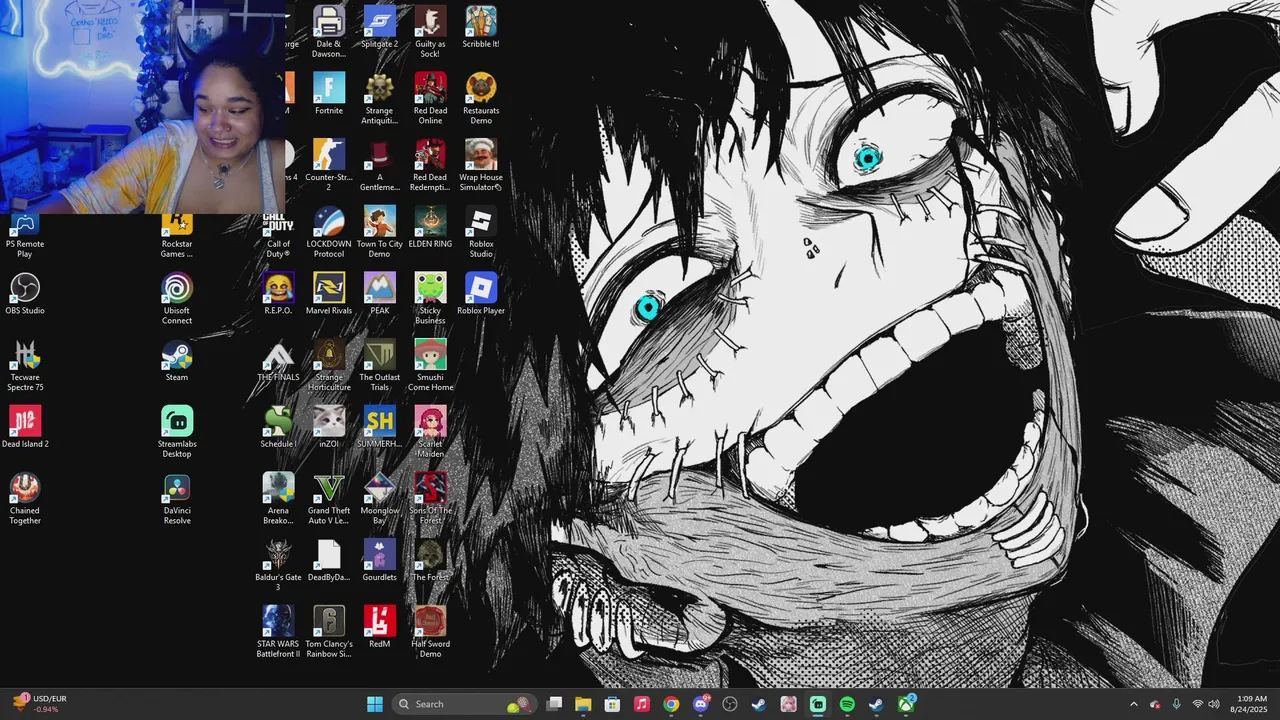The height and width of the screenshot is (720, 1280).
Task: Open the Splitgate 2 desktop shortcut
Action: point(379,27)
